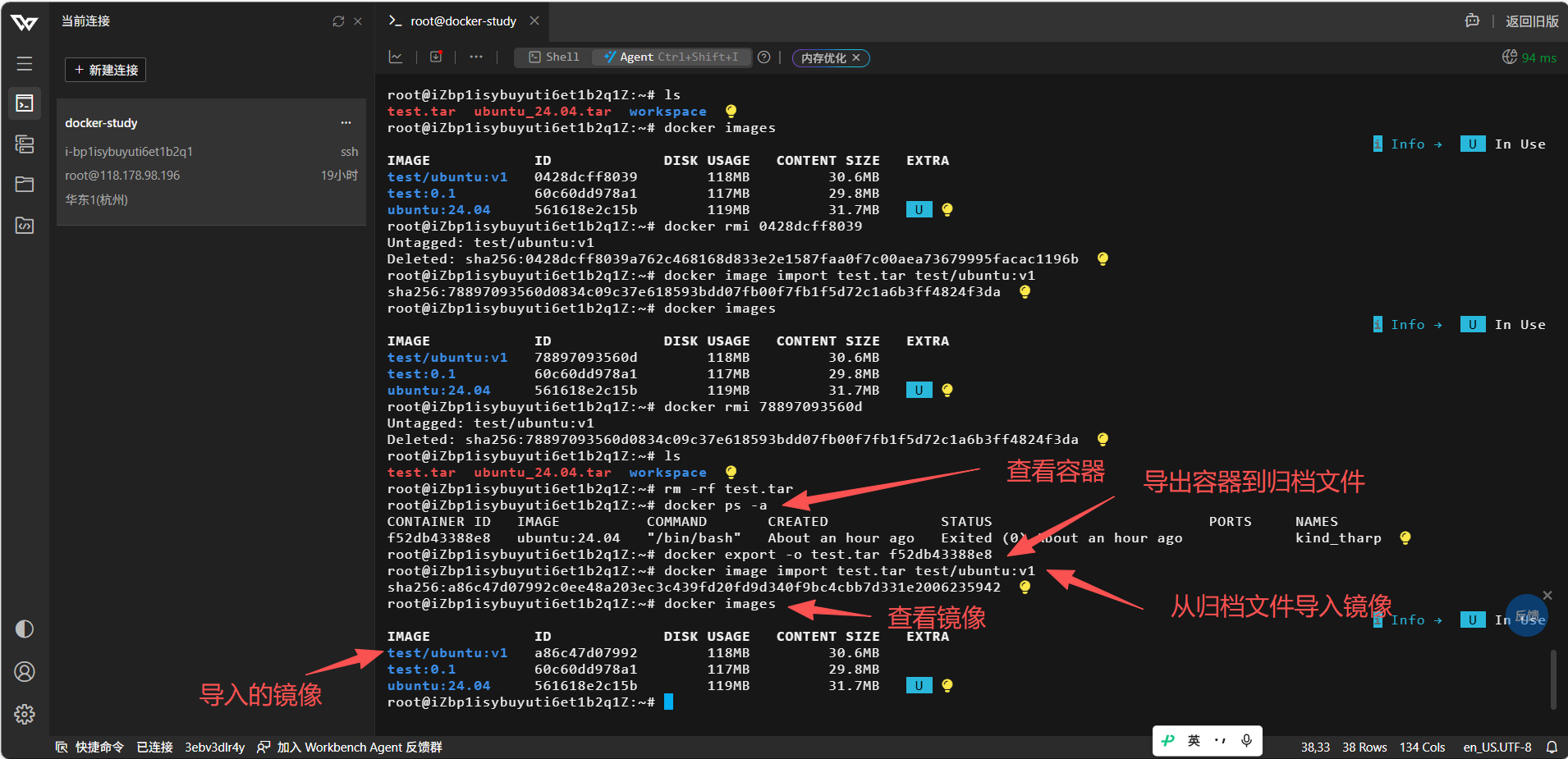Image resolution: width=1568 pixels, height=759 pixels.
Task: Switch to Shell mode
Action: point(554,57)
